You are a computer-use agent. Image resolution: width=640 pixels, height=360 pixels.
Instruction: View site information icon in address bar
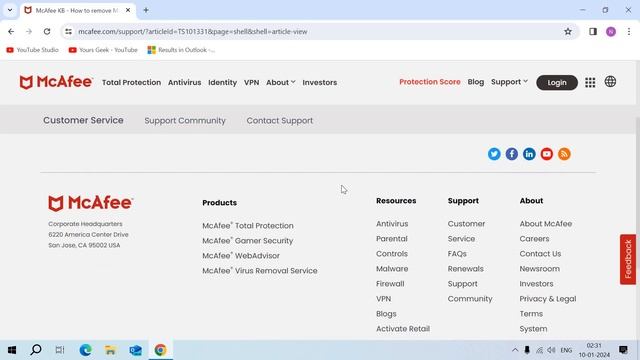click(68, 31)
